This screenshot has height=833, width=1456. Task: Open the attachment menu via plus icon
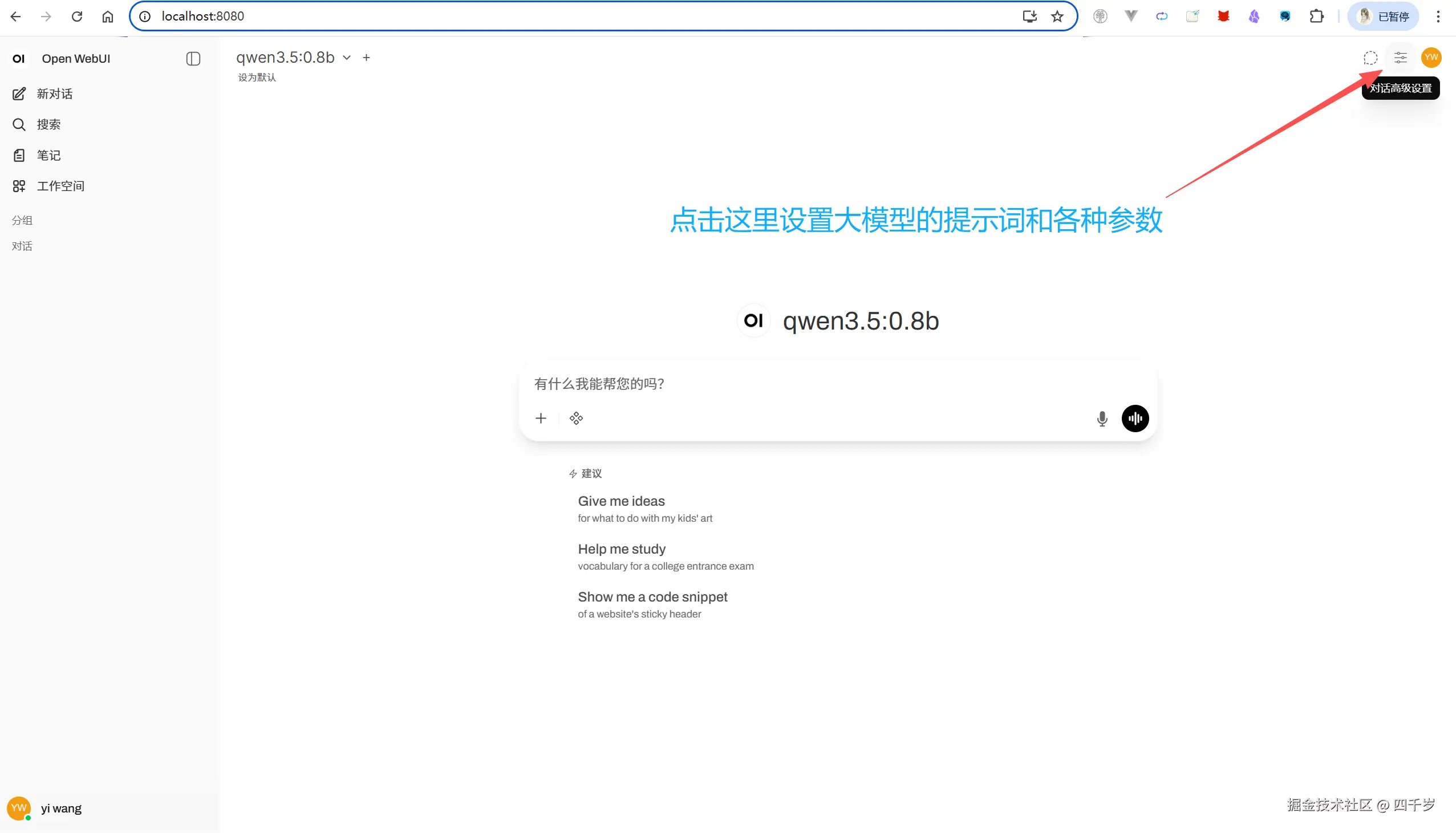click(540, 418)
